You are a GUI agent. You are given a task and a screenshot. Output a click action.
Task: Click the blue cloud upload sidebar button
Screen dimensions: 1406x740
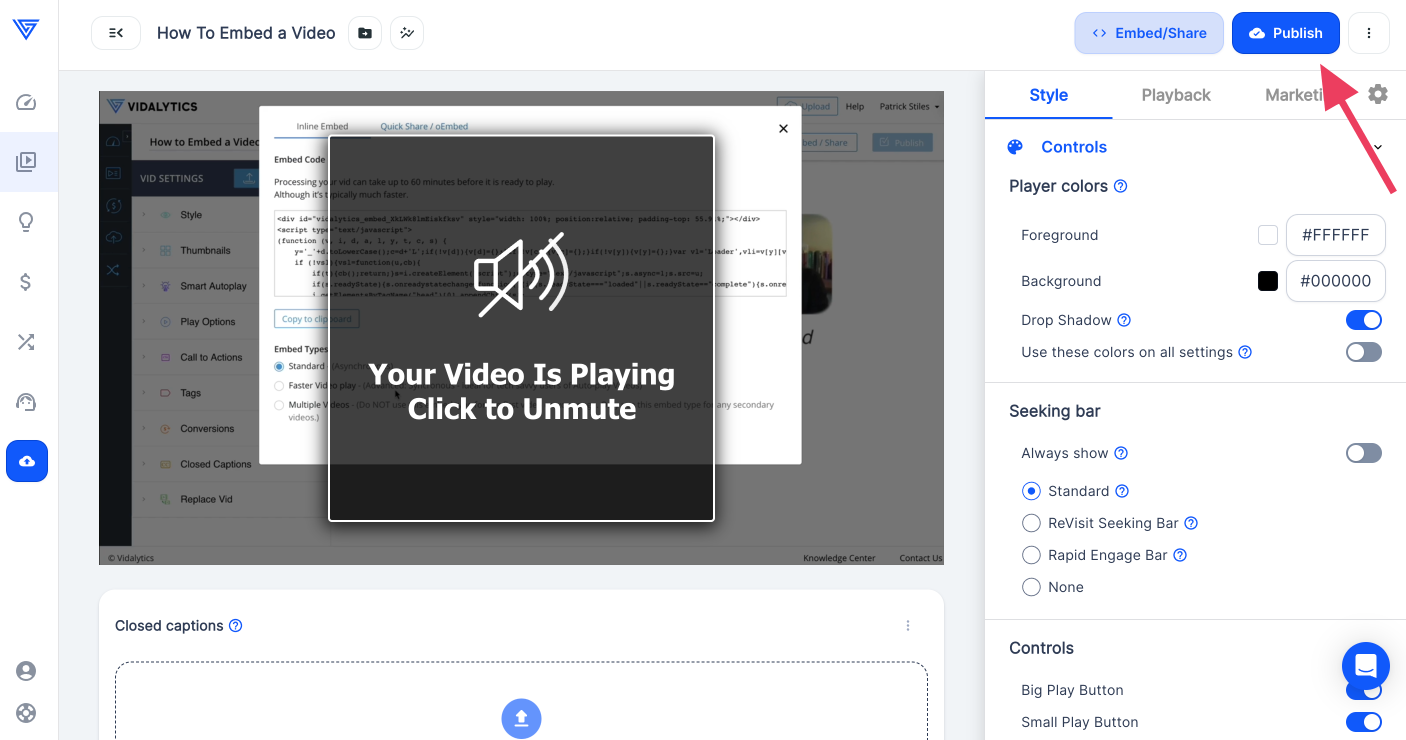(x=27, y=461)
